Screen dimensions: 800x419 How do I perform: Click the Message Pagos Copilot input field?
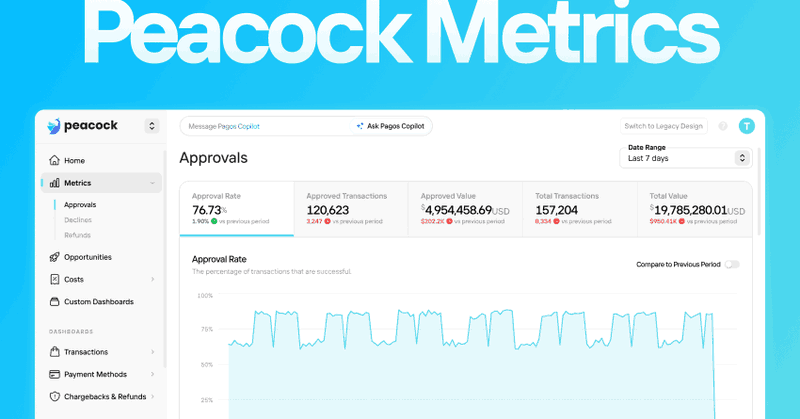265,126
